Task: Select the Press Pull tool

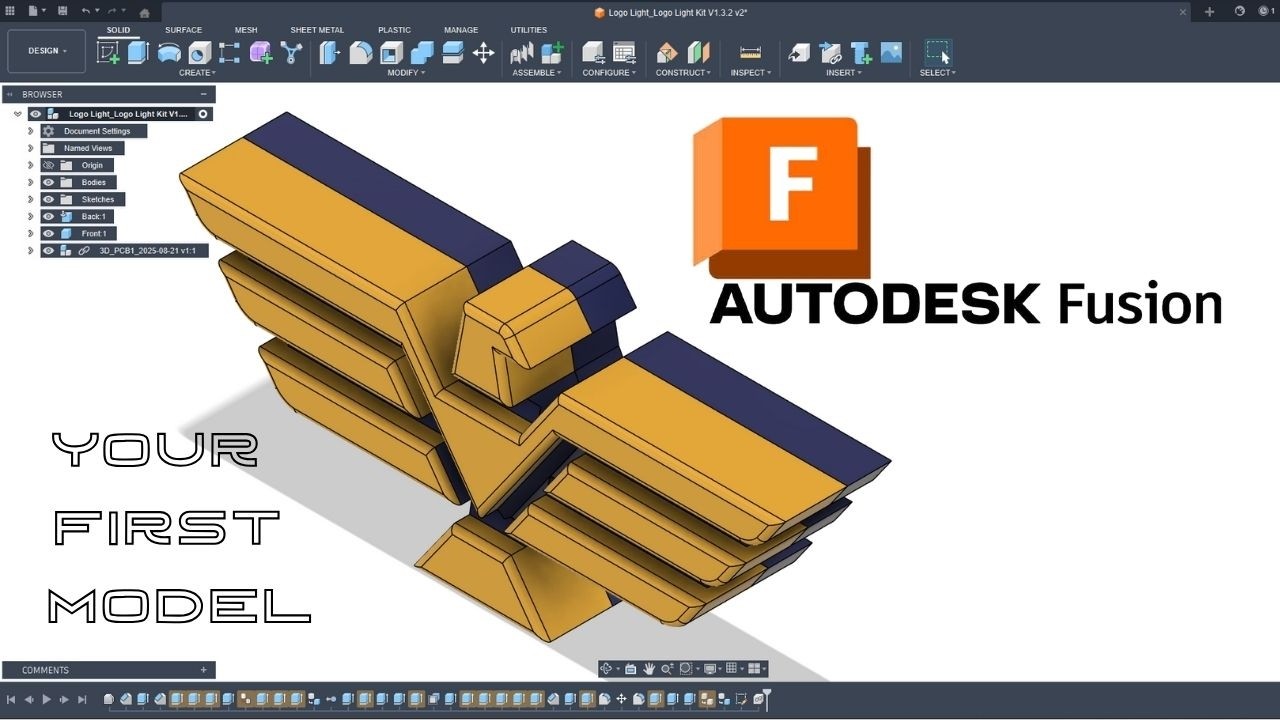Action: tap(330, 52)
